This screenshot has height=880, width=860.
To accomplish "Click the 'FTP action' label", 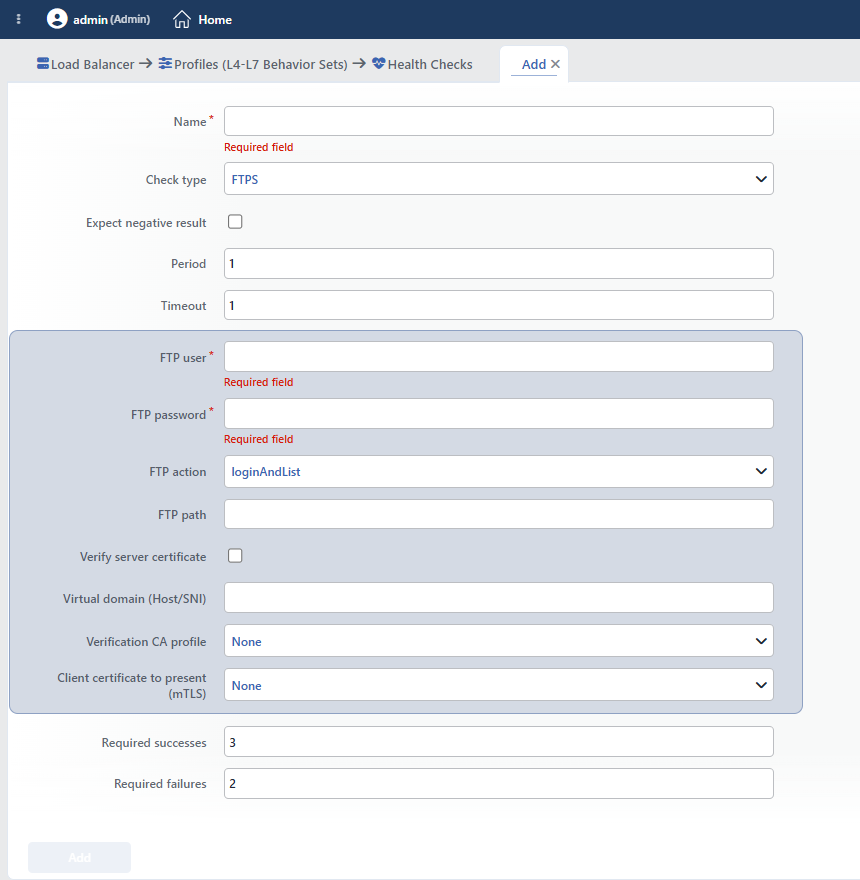I will [x=177, y=472].
